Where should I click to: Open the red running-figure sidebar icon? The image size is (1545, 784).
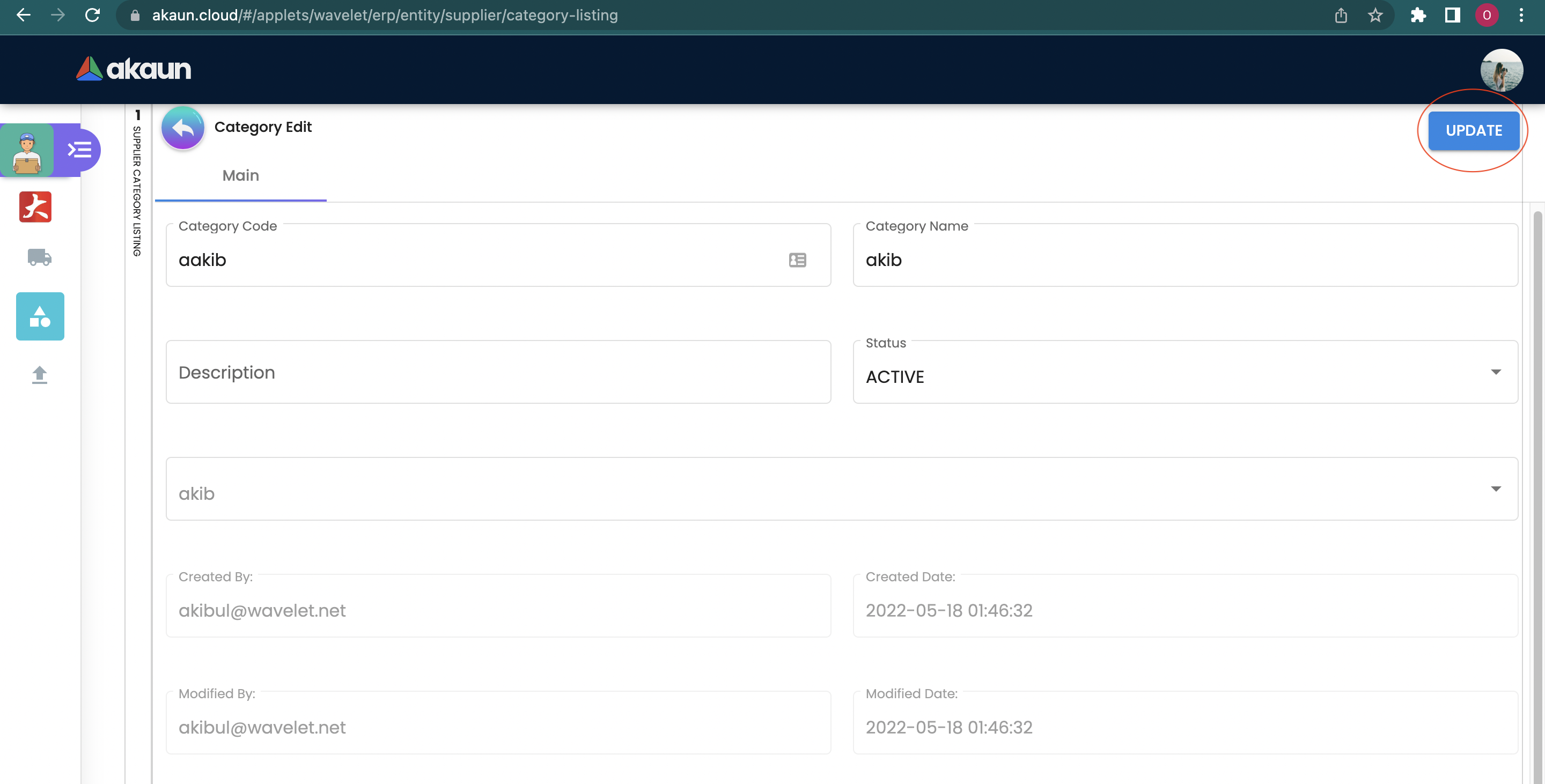point(35,207)
